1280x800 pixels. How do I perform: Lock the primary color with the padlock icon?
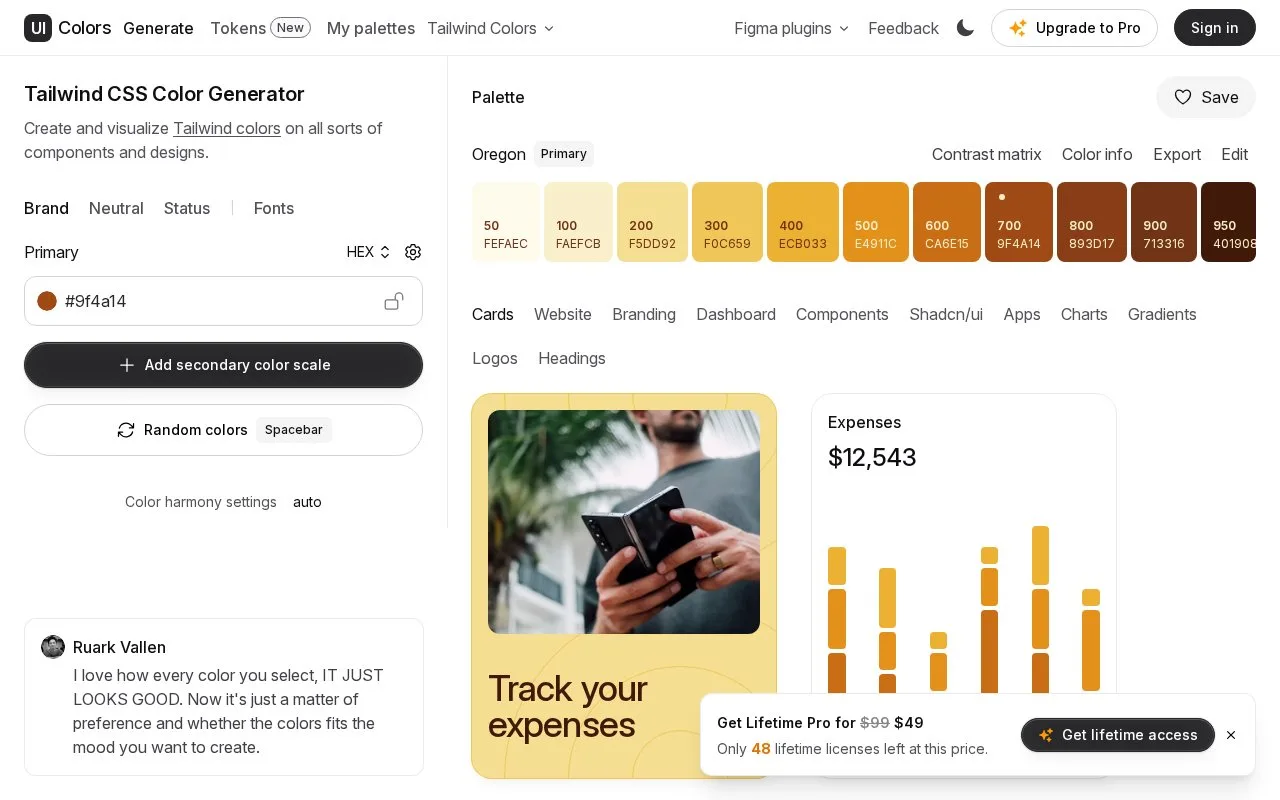pyautogui.click(x=394, y=301)
